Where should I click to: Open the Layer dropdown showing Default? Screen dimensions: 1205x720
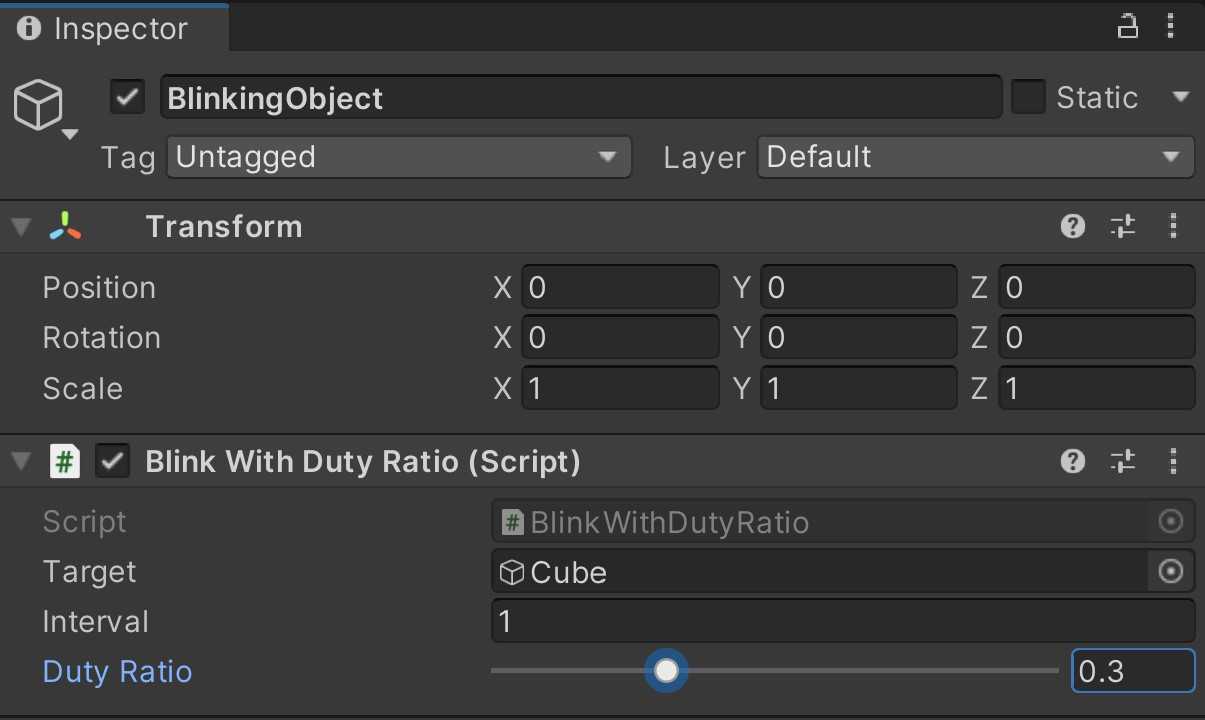(975, 157)
